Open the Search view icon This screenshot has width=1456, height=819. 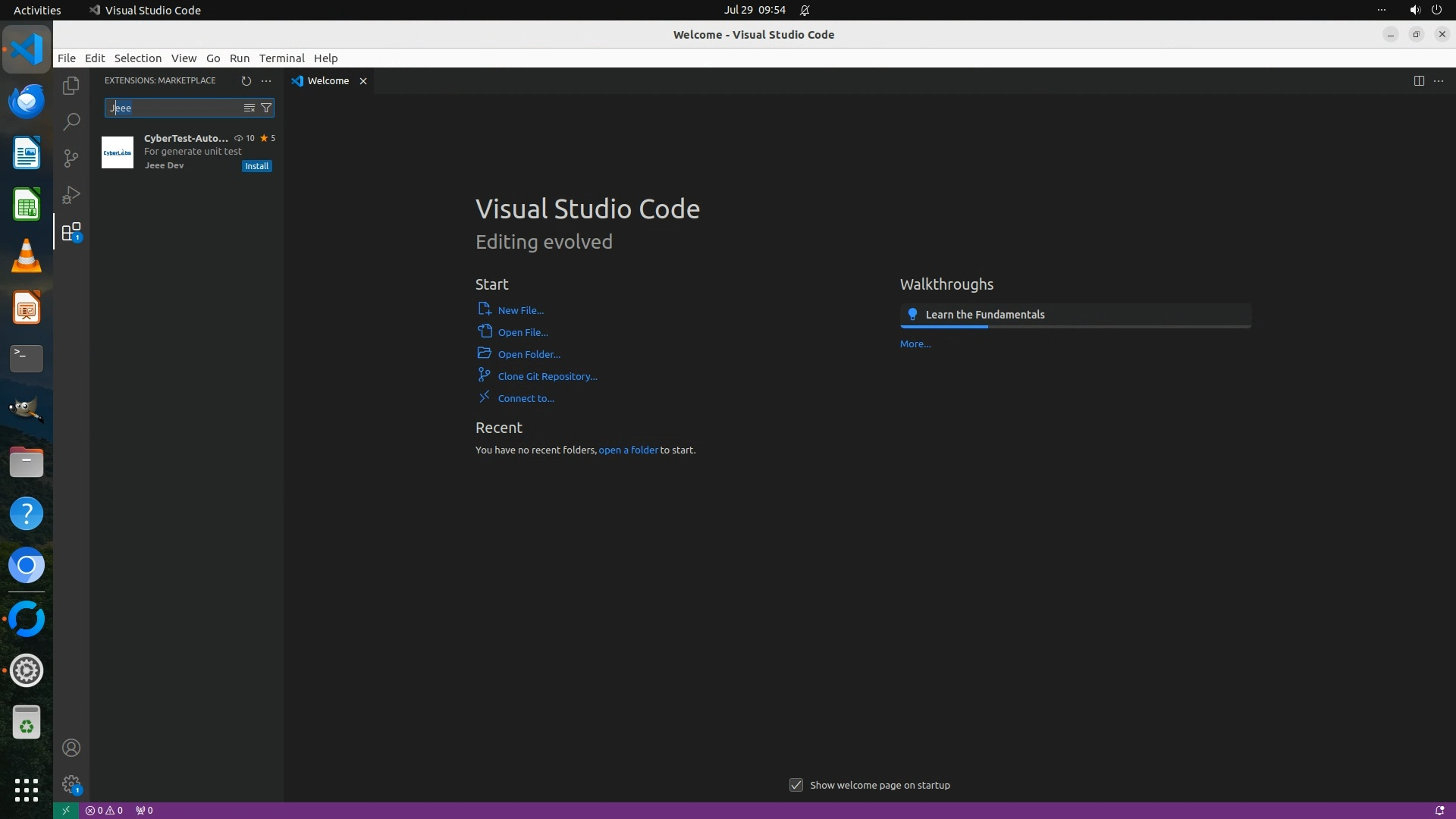click(71, 121)
